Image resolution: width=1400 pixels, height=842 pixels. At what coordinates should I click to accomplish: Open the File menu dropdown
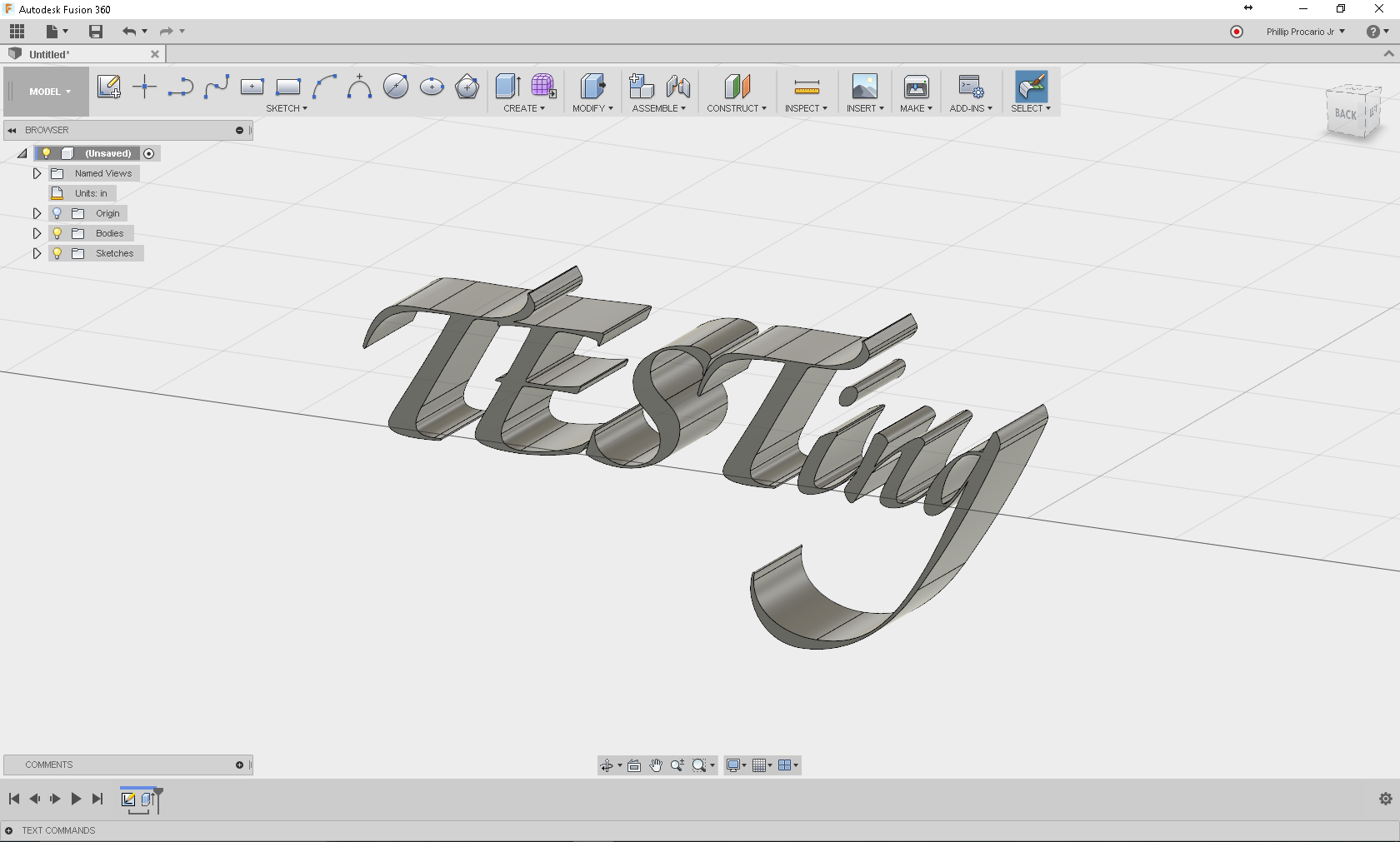point(57,32)
